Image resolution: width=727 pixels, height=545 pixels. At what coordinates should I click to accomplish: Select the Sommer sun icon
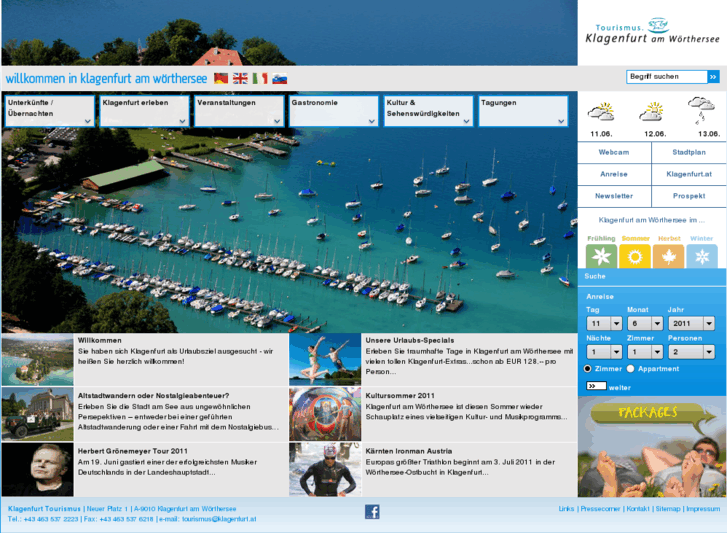click(x=635, y=256)
